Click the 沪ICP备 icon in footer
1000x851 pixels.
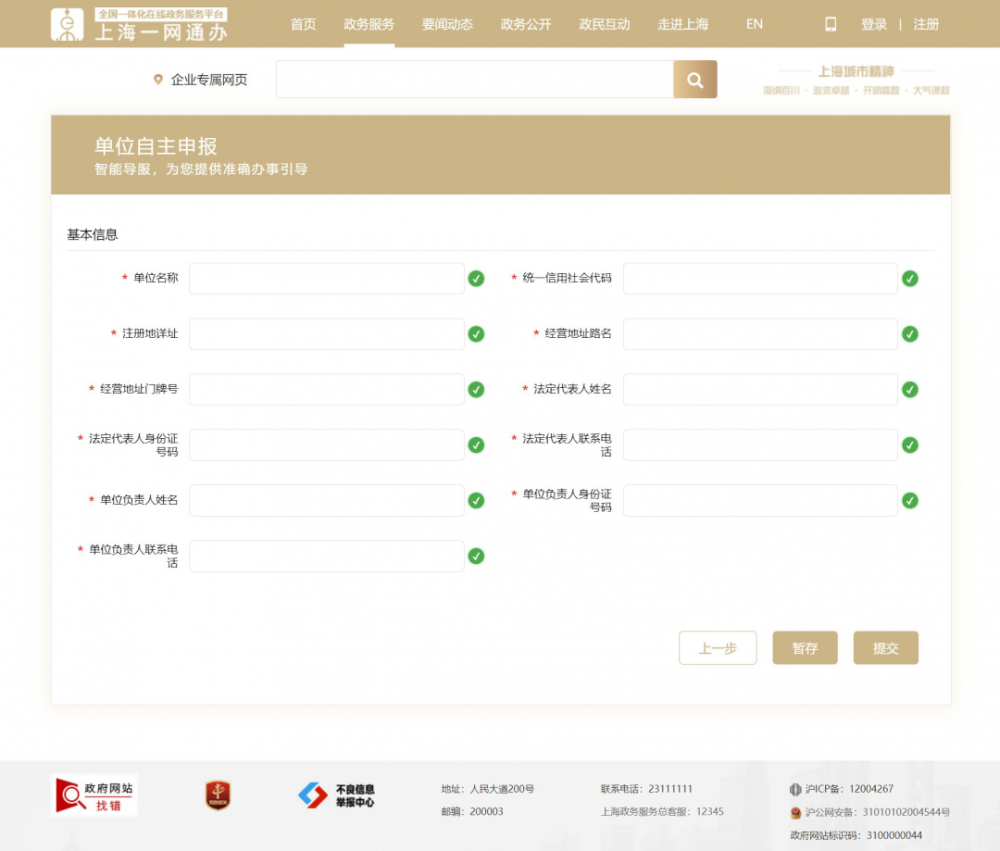click(795, 789)
